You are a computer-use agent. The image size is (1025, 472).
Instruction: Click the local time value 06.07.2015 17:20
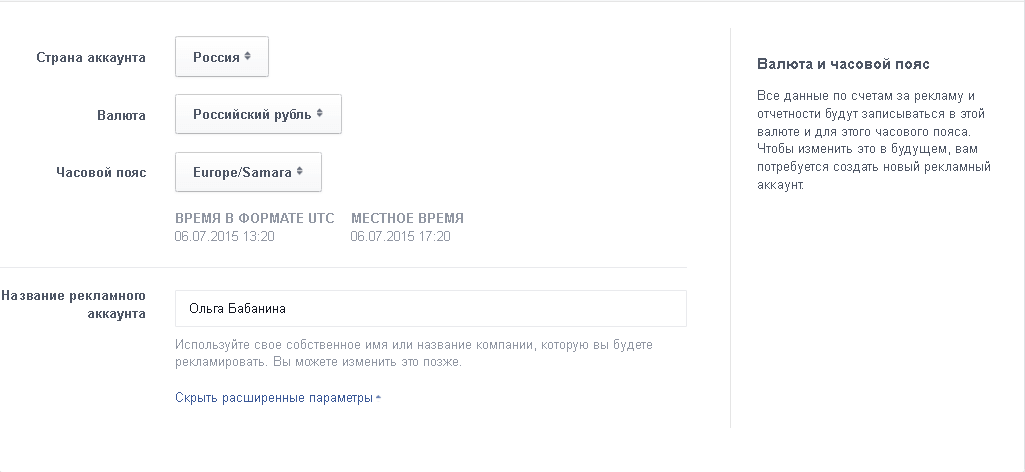tap(400, 237)
